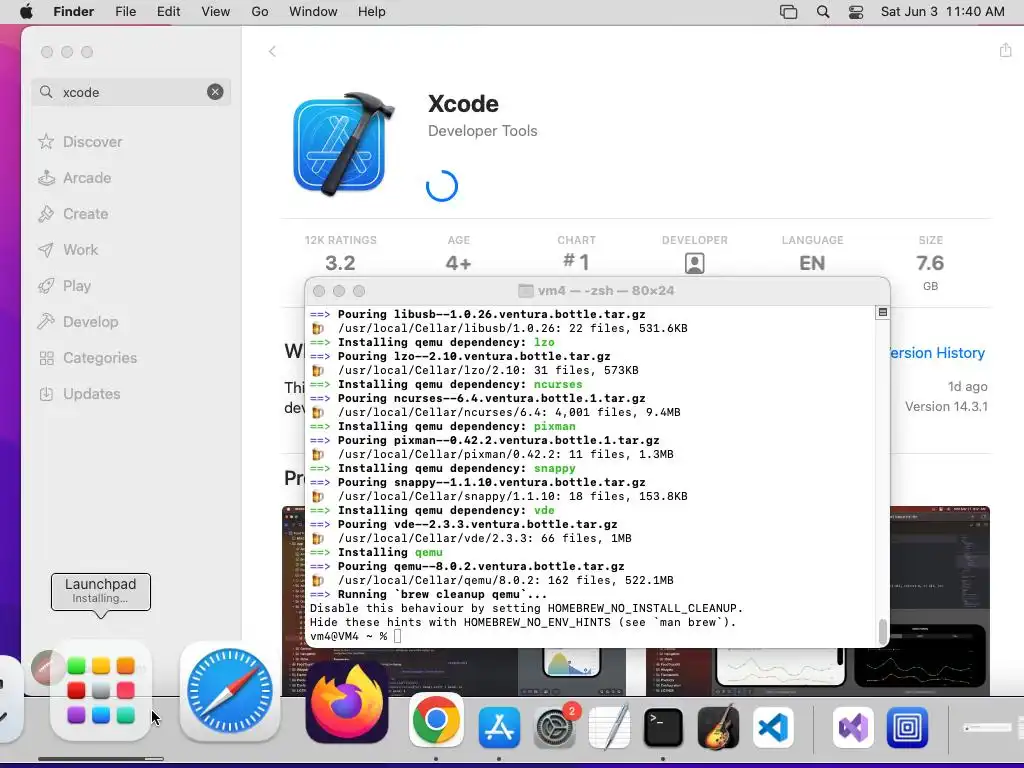
Task: Open Firefox from the Dock
Action: (x=347, y=704)
